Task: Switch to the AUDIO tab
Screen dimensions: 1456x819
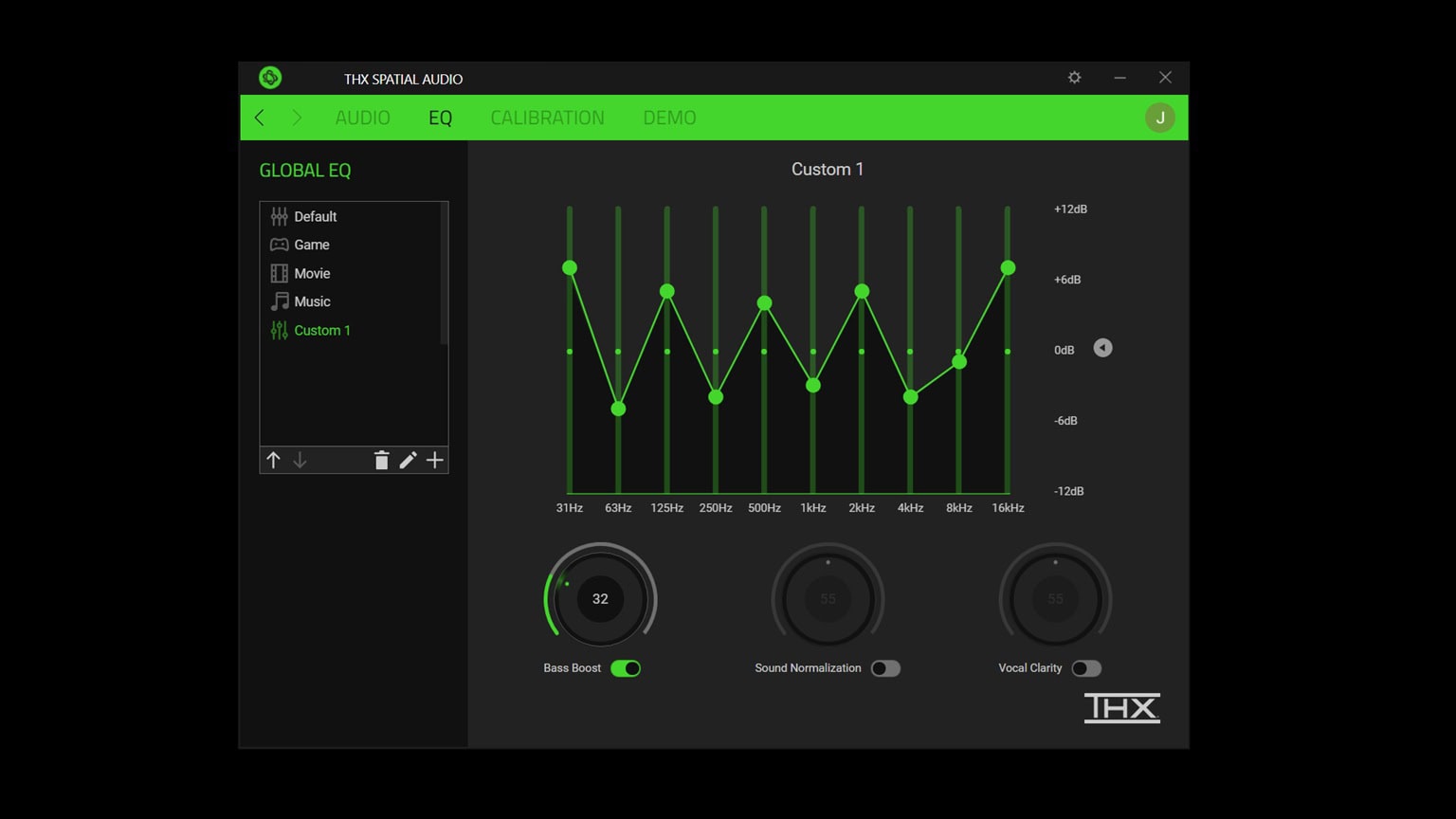Action: (362, 118)
